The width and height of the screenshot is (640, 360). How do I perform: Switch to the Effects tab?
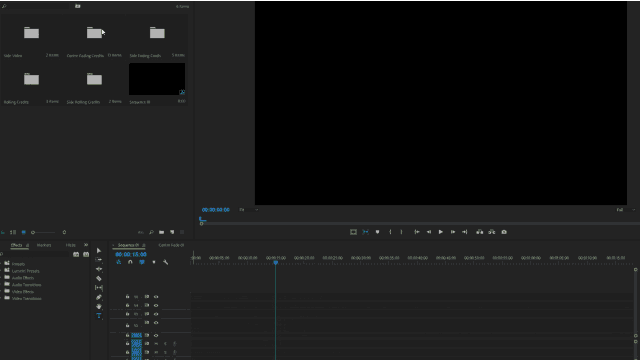[16, 245]
